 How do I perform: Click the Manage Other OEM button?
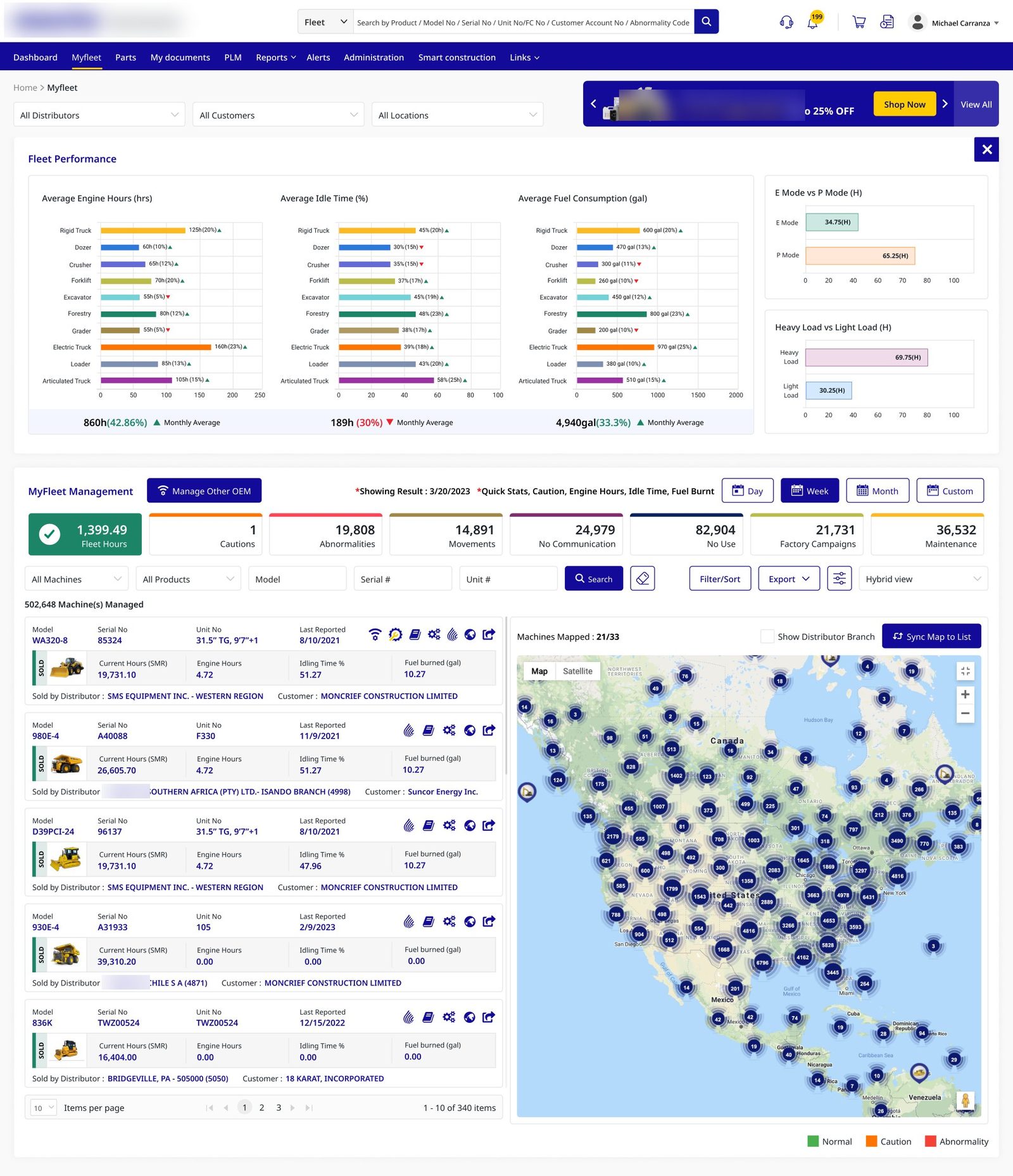204,491
